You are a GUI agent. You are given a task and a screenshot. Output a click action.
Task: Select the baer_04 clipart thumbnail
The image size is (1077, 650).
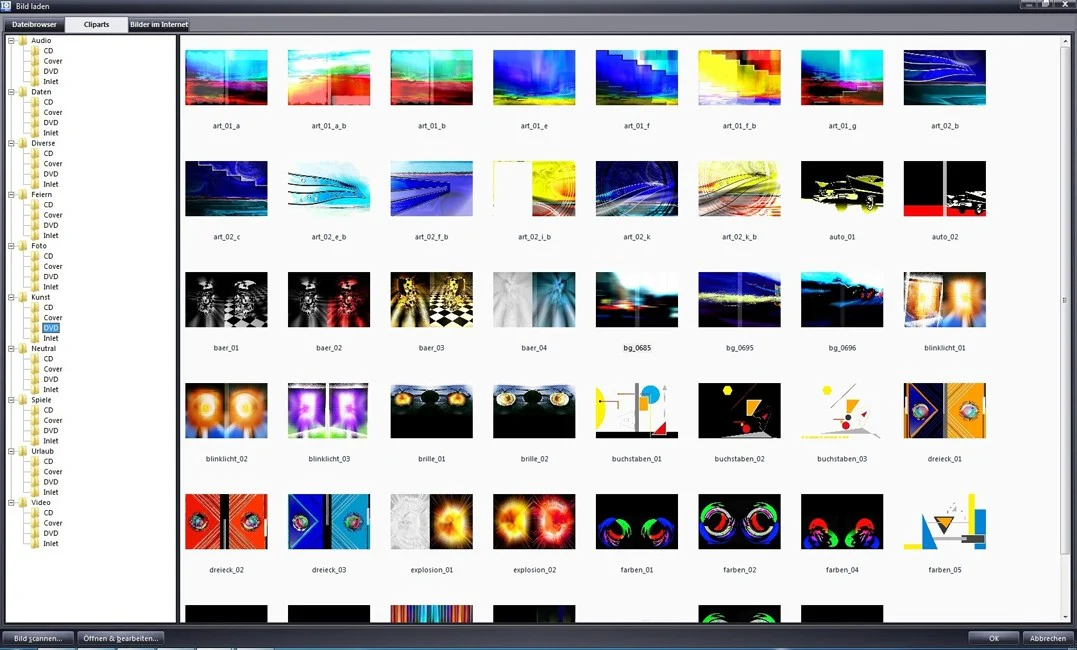tap(534, 300)
